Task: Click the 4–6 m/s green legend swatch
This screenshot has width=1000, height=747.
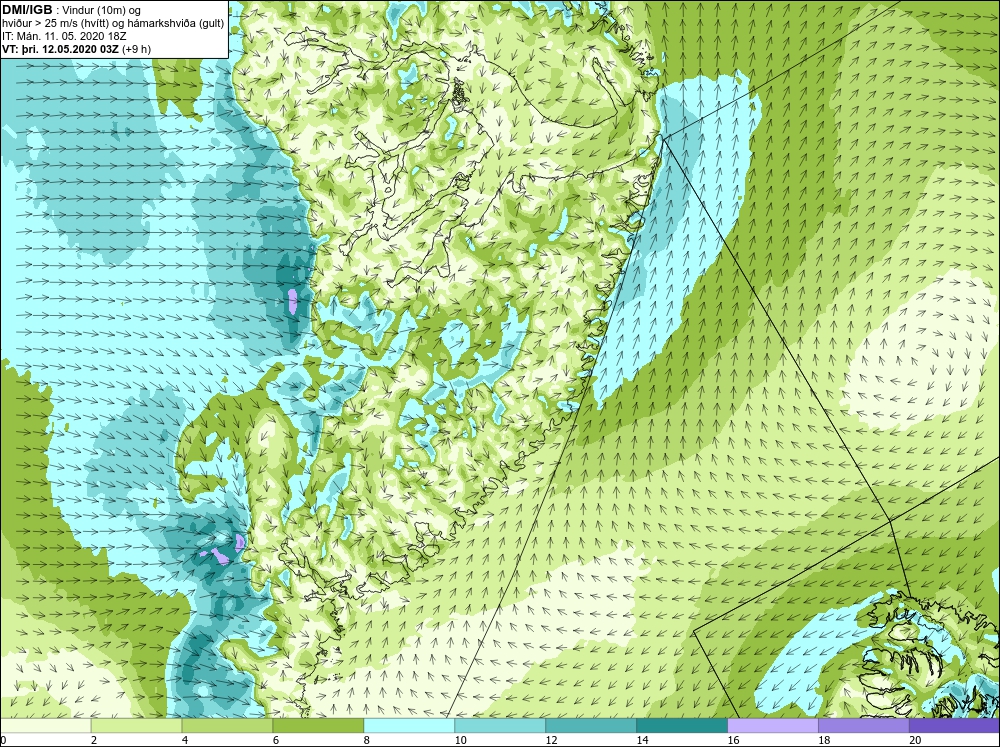Action: pos(228,725)
